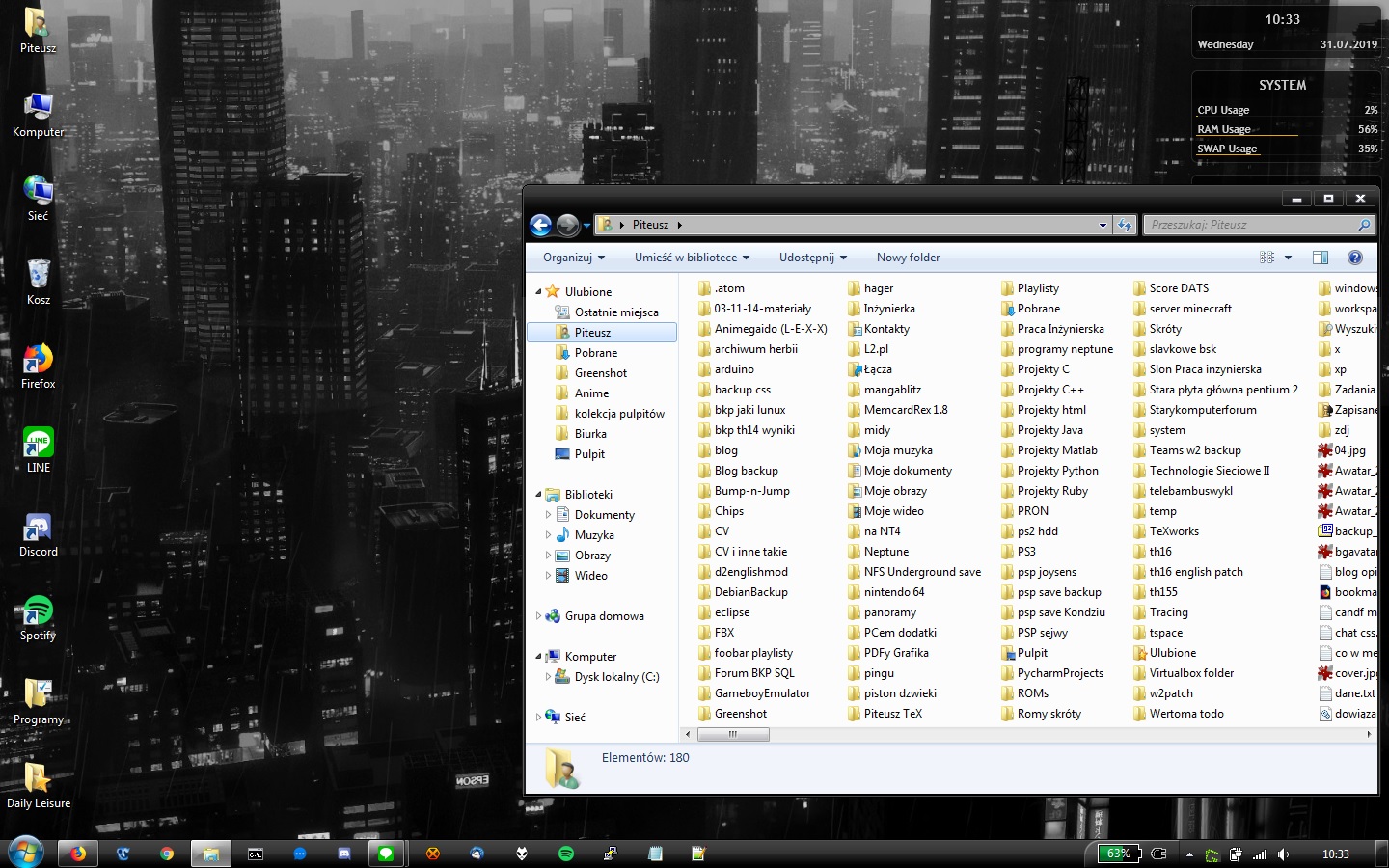The height and width of the screenshot is (868, 1389).
Task: Open the view options dropdown arrow
Action: [x=1288, y=258]
